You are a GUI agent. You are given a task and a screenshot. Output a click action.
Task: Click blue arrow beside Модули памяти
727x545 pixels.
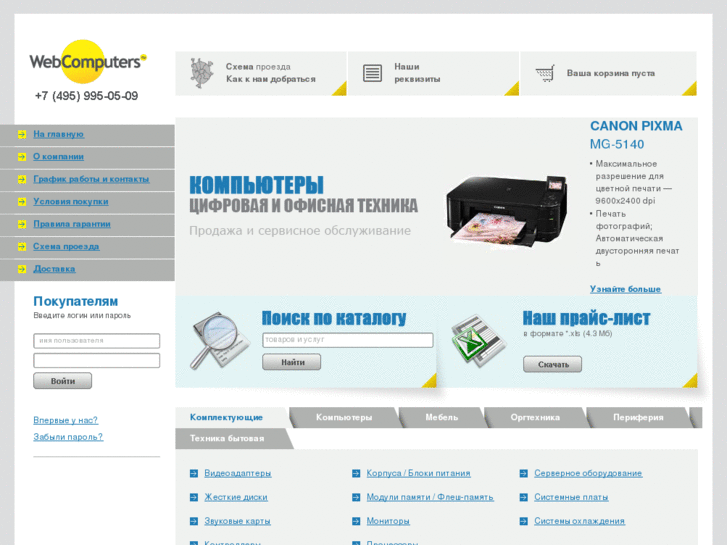click(356, 497)
